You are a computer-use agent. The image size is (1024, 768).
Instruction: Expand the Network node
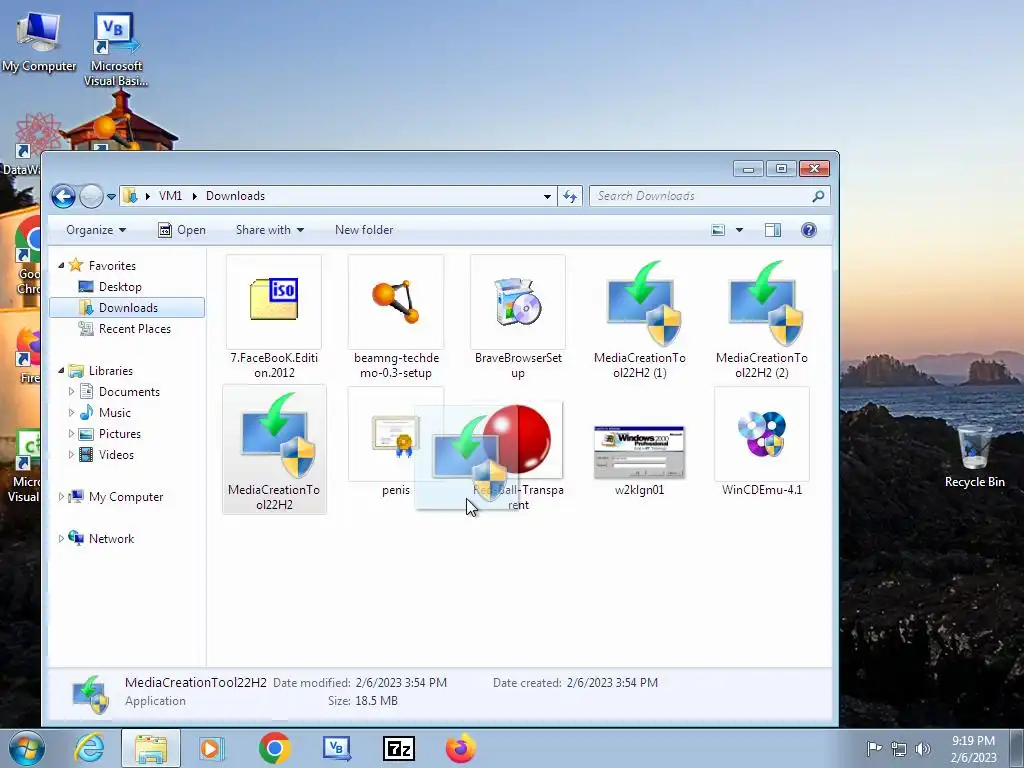point(61,539)
